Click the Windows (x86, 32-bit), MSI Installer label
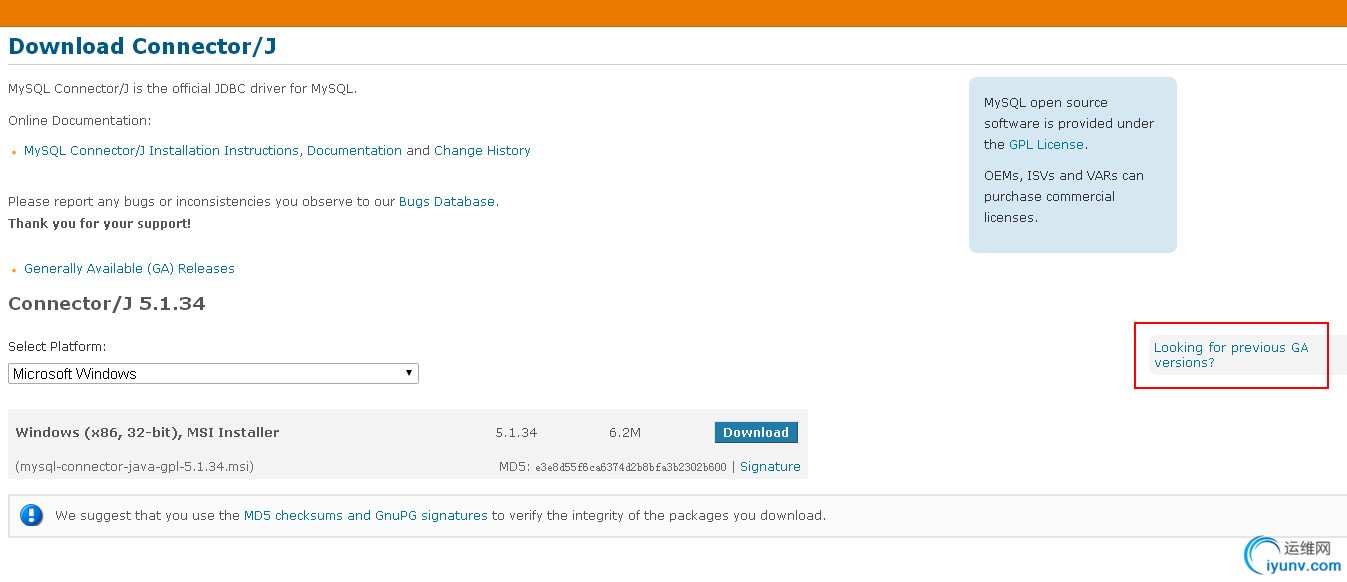The image size is (1347, 582). pos(148,433)
